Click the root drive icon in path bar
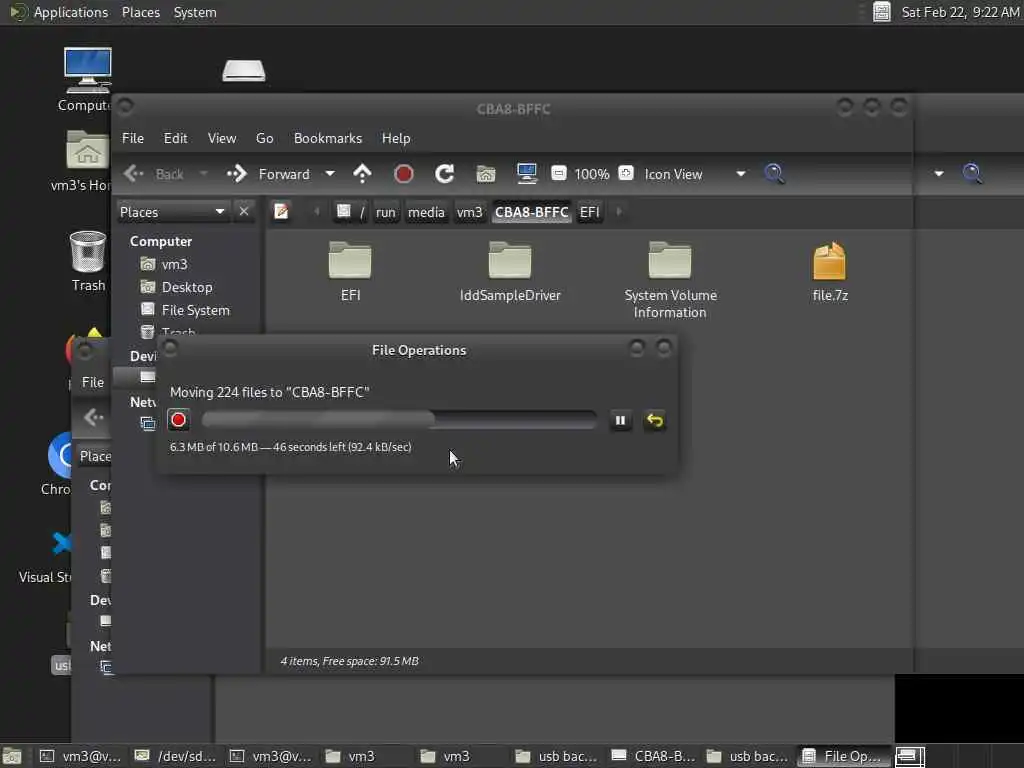Screen dimensions: 1024x768 click(x=344, y=212)
